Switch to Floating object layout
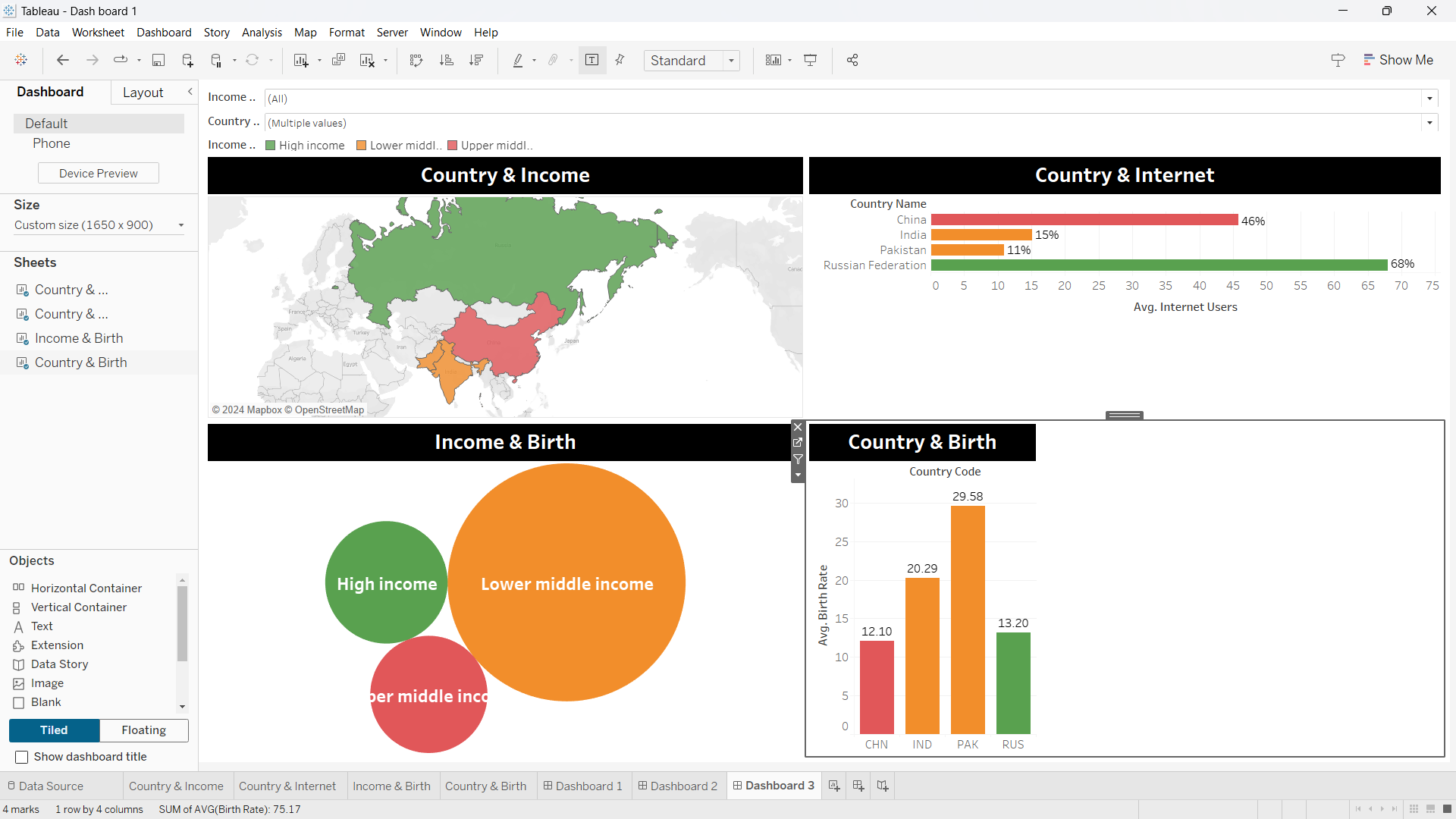 tap(143, 730)
